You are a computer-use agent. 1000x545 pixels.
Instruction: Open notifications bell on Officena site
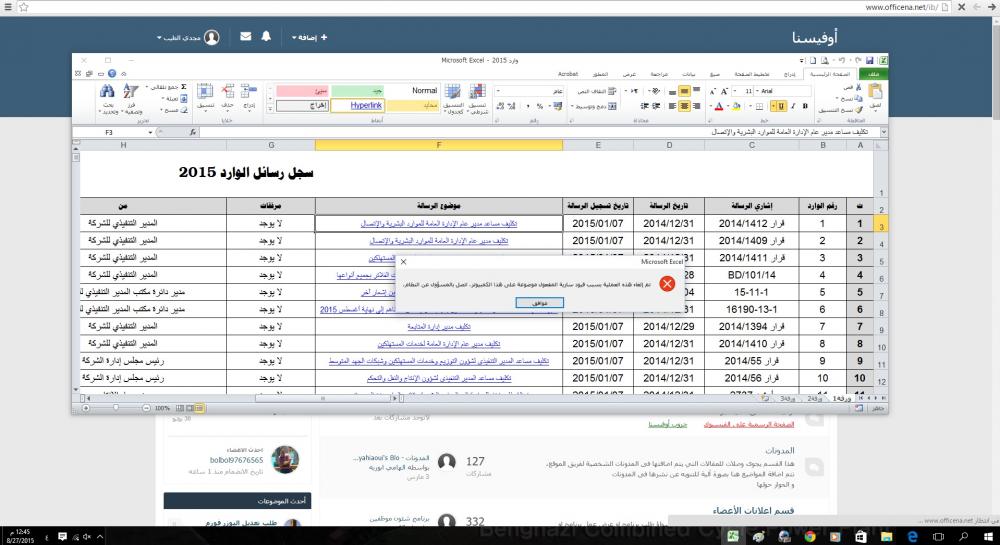[x=266, y=37]
